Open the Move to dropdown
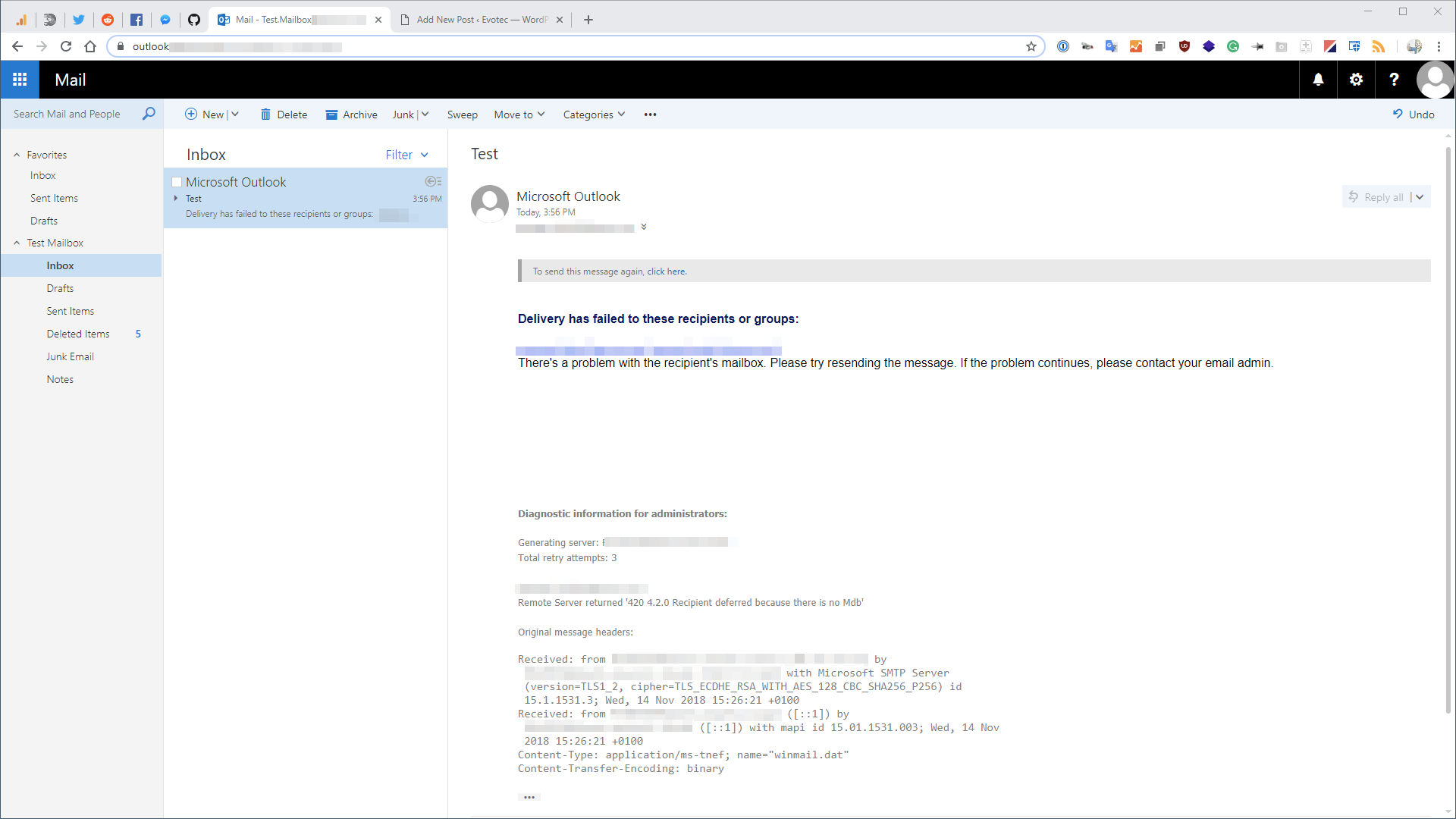This screenshot has height=819, width=1456. pyautogui.click(x=519, y=115)
